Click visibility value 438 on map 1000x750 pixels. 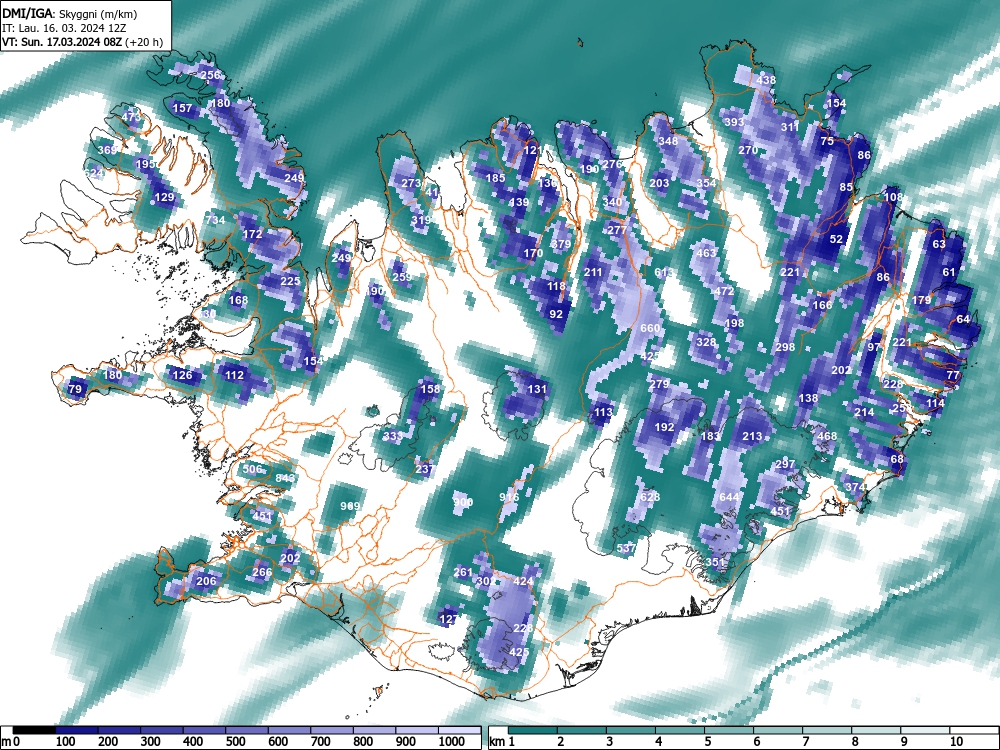tap(767, 80)
